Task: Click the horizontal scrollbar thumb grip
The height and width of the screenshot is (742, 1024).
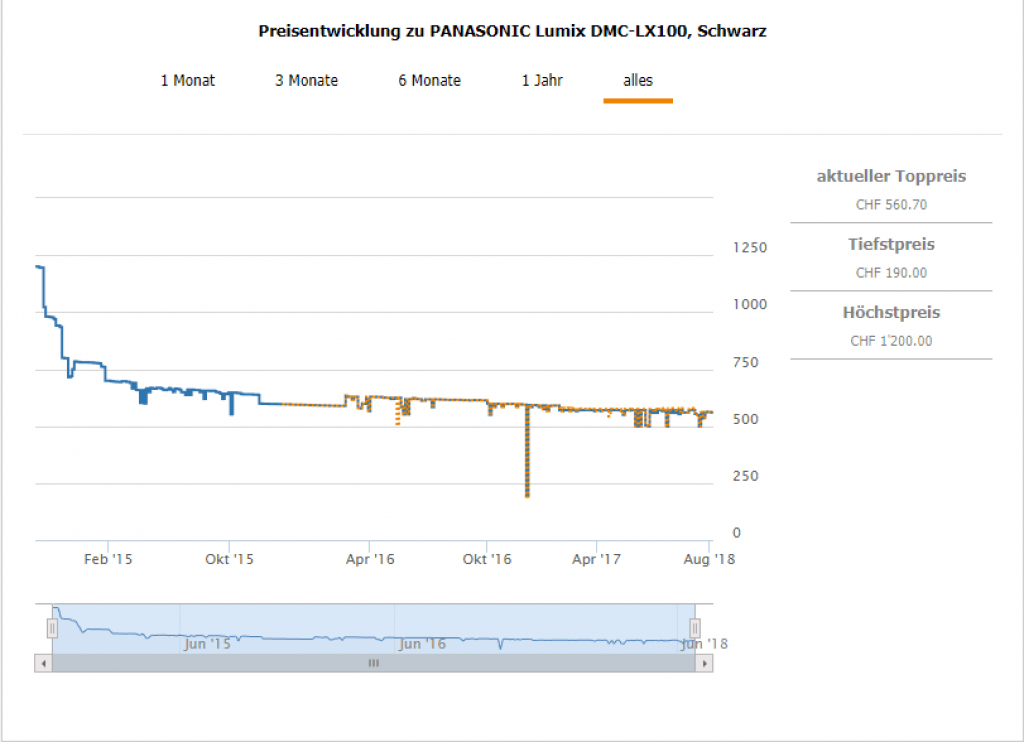Action: point(373,663)
